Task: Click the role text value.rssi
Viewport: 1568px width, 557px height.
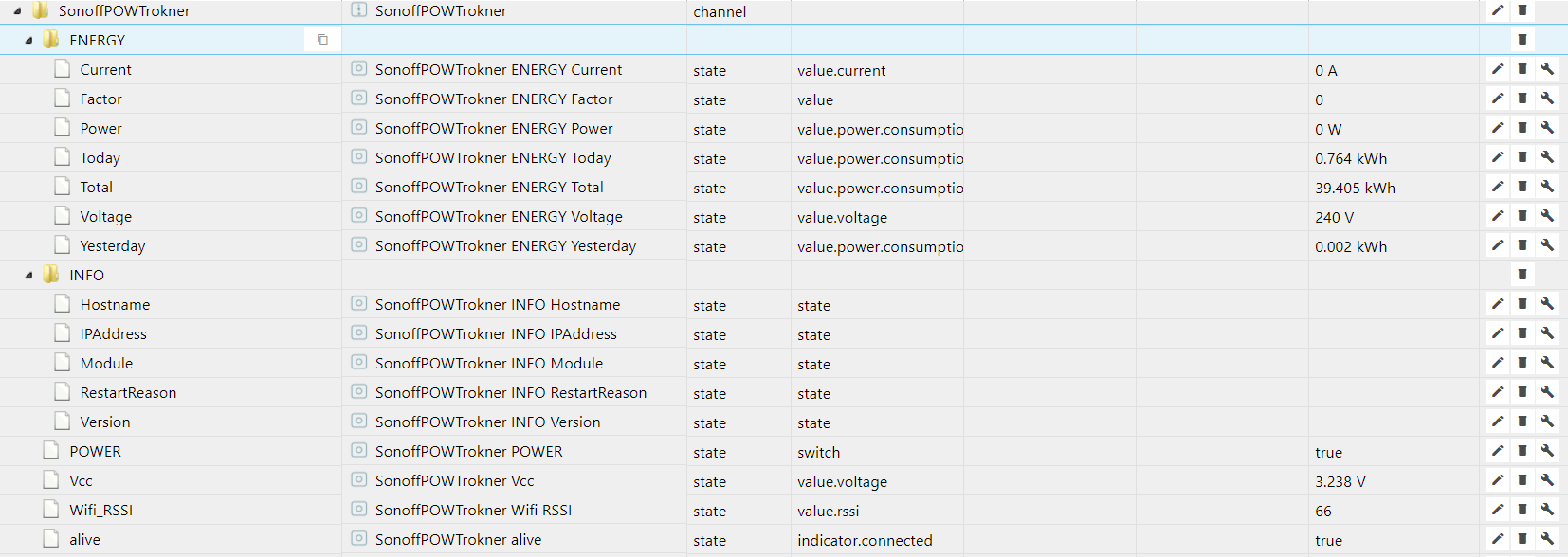Action: click(x=828, y=512)
